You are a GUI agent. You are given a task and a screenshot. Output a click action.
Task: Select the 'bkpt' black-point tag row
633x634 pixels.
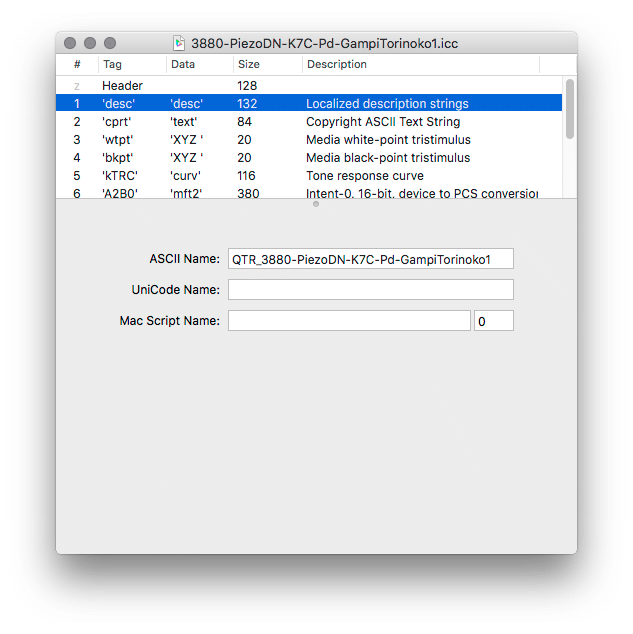pos(309,157)
